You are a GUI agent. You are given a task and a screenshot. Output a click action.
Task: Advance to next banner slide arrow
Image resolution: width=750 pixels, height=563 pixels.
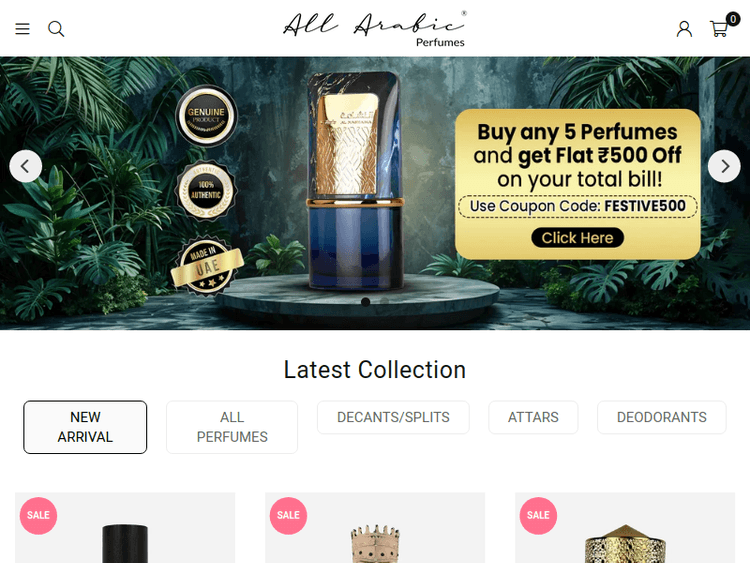pyautogui.click(x=724, y=166)
